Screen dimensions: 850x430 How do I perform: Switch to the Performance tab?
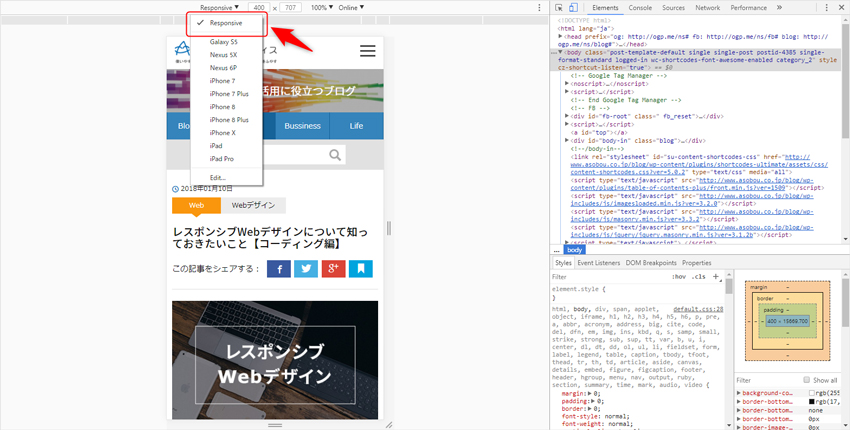tap(749, 8)
